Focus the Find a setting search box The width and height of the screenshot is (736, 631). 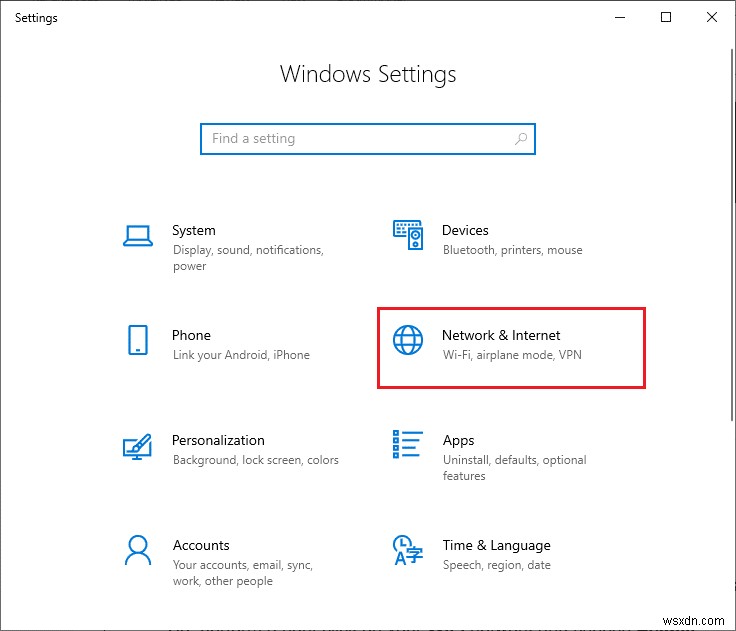(x=368, y=139)
